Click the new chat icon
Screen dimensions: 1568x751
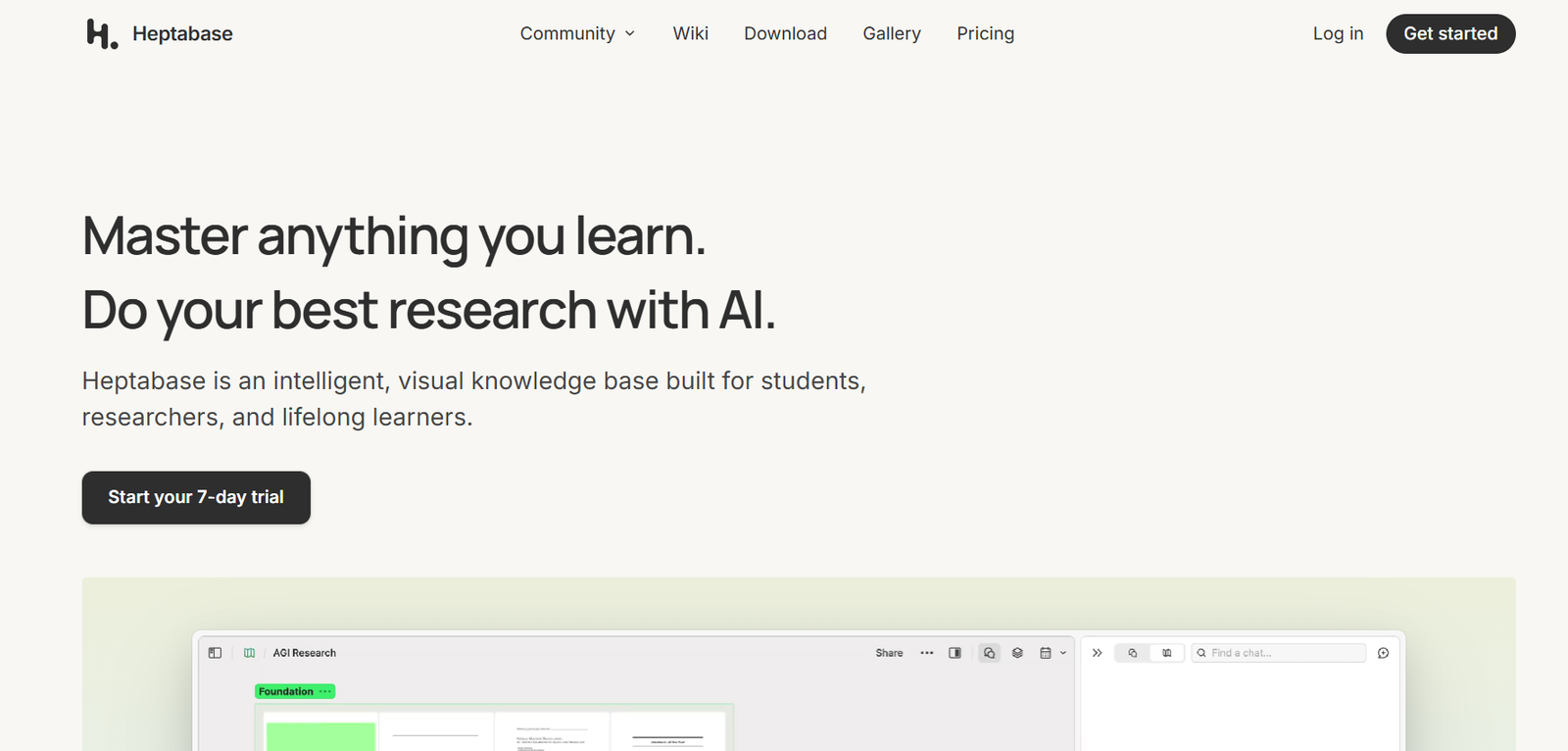click(1383, 653)
